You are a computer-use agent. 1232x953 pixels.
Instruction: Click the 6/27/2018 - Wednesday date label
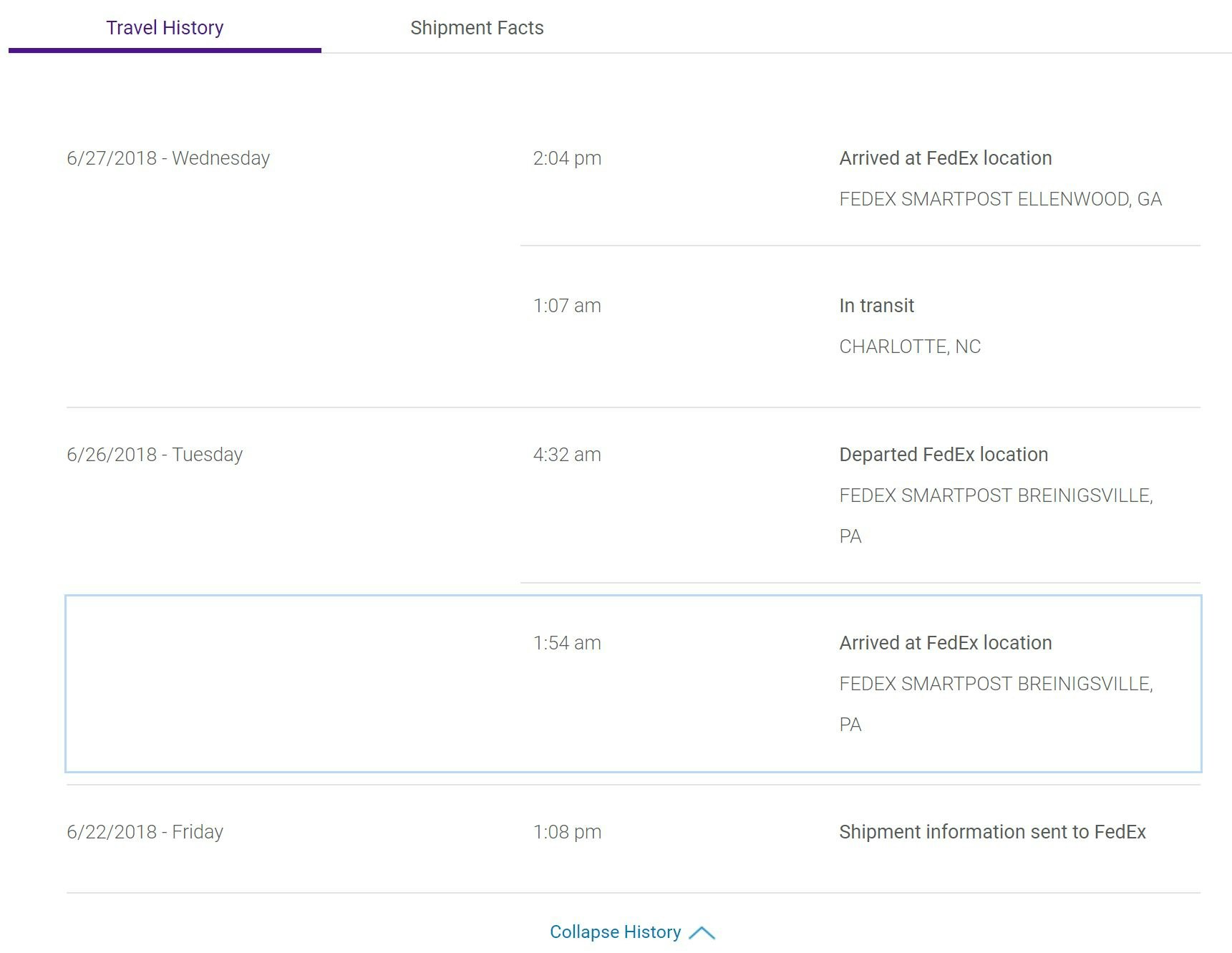coord(168,158)
